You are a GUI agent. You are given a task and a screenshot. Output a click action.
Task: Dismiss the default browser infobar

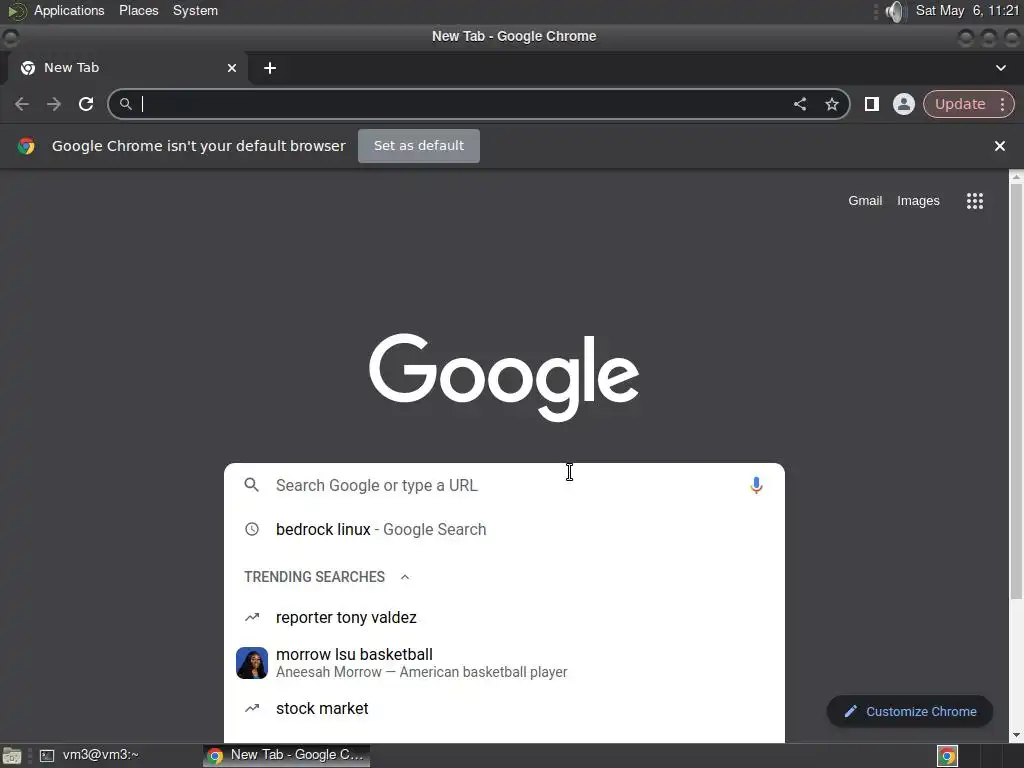coord(1000,146)
